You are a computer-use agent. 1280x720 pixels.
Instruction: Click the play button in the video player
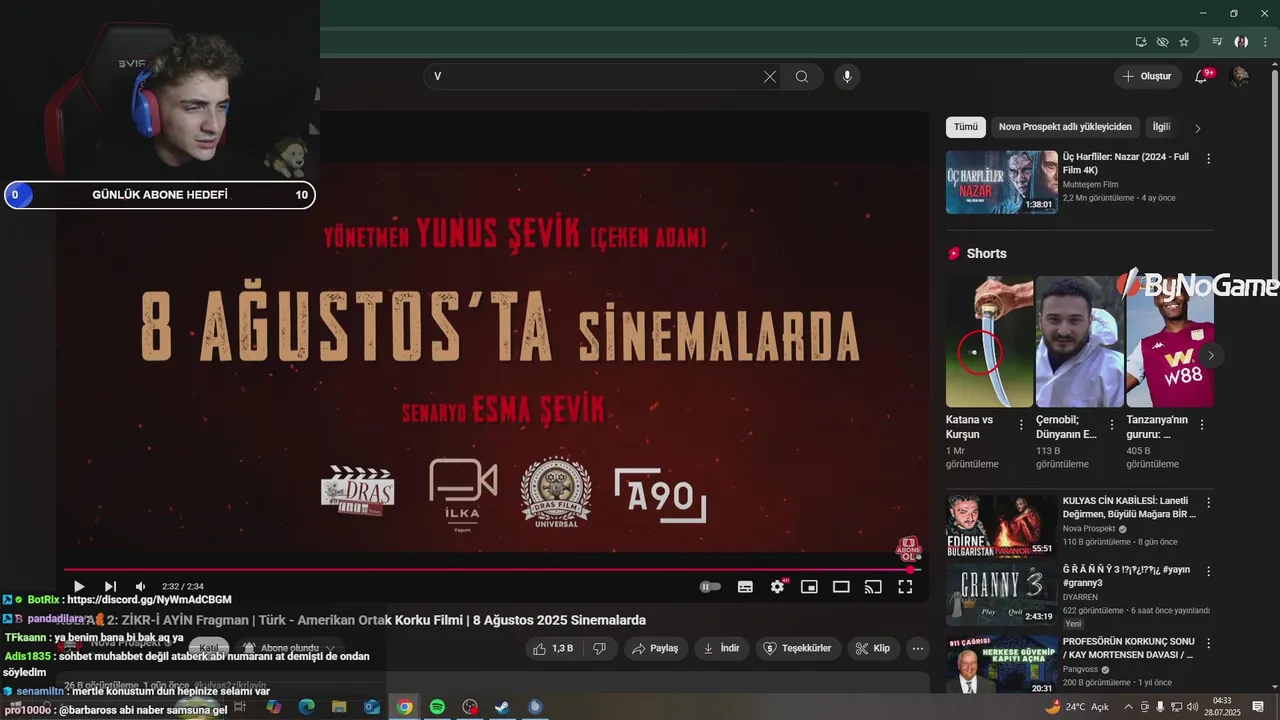pos(79,587)
